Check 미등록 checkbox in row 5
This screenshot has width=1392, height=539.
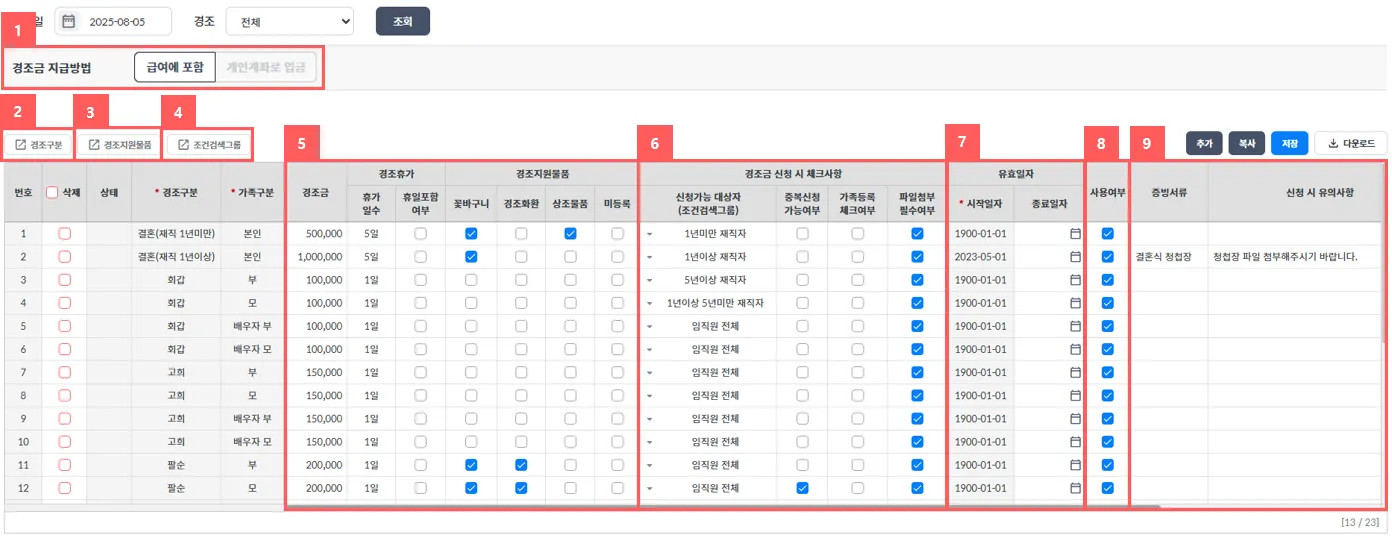click(x=617, y=326)
